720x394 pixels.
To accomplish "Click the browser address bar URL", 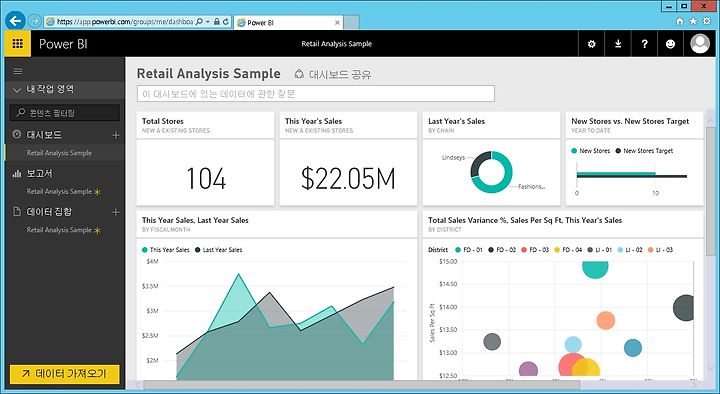I will click(124, 22).
